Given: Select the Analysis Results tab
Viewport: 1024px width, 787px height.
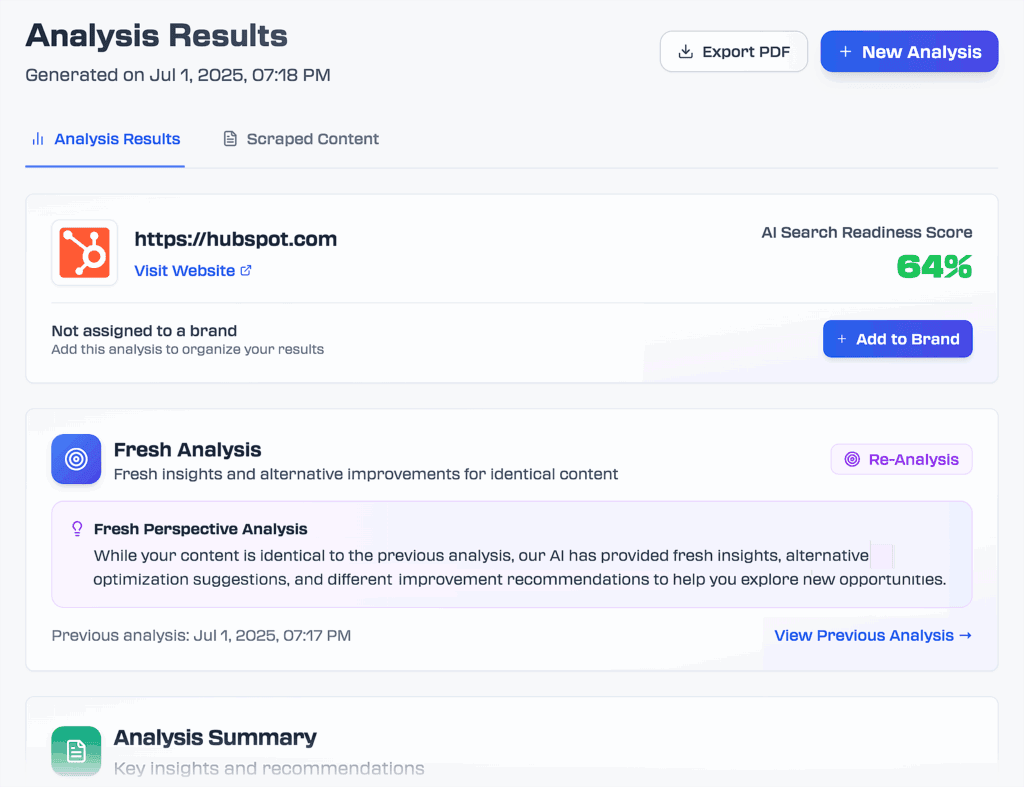Looking at the screenshot, I should coord(105,138).
